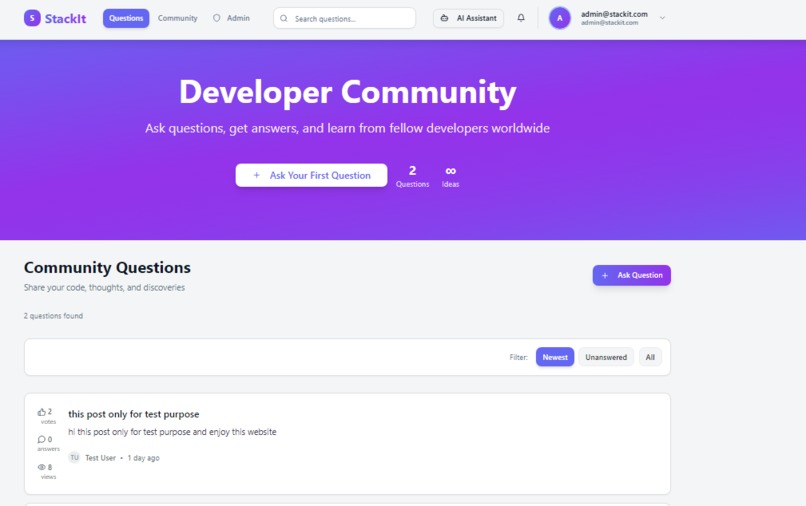
Task: Click the Test User author name
Action: (100, 458)
